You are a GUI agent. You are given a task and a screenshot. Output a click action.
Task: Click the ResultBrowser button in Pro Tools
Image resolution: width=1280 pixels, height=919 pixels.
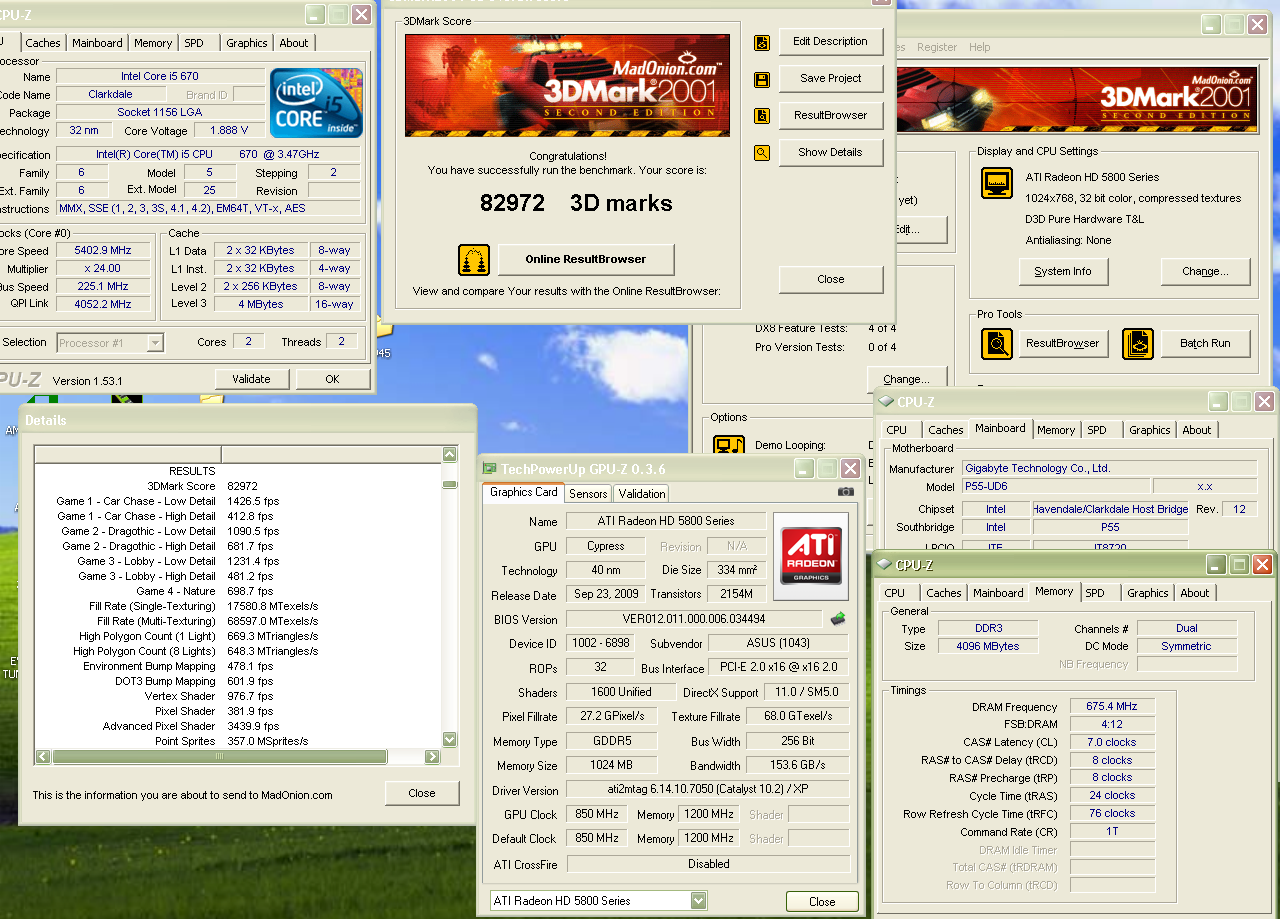[1063, 344]
